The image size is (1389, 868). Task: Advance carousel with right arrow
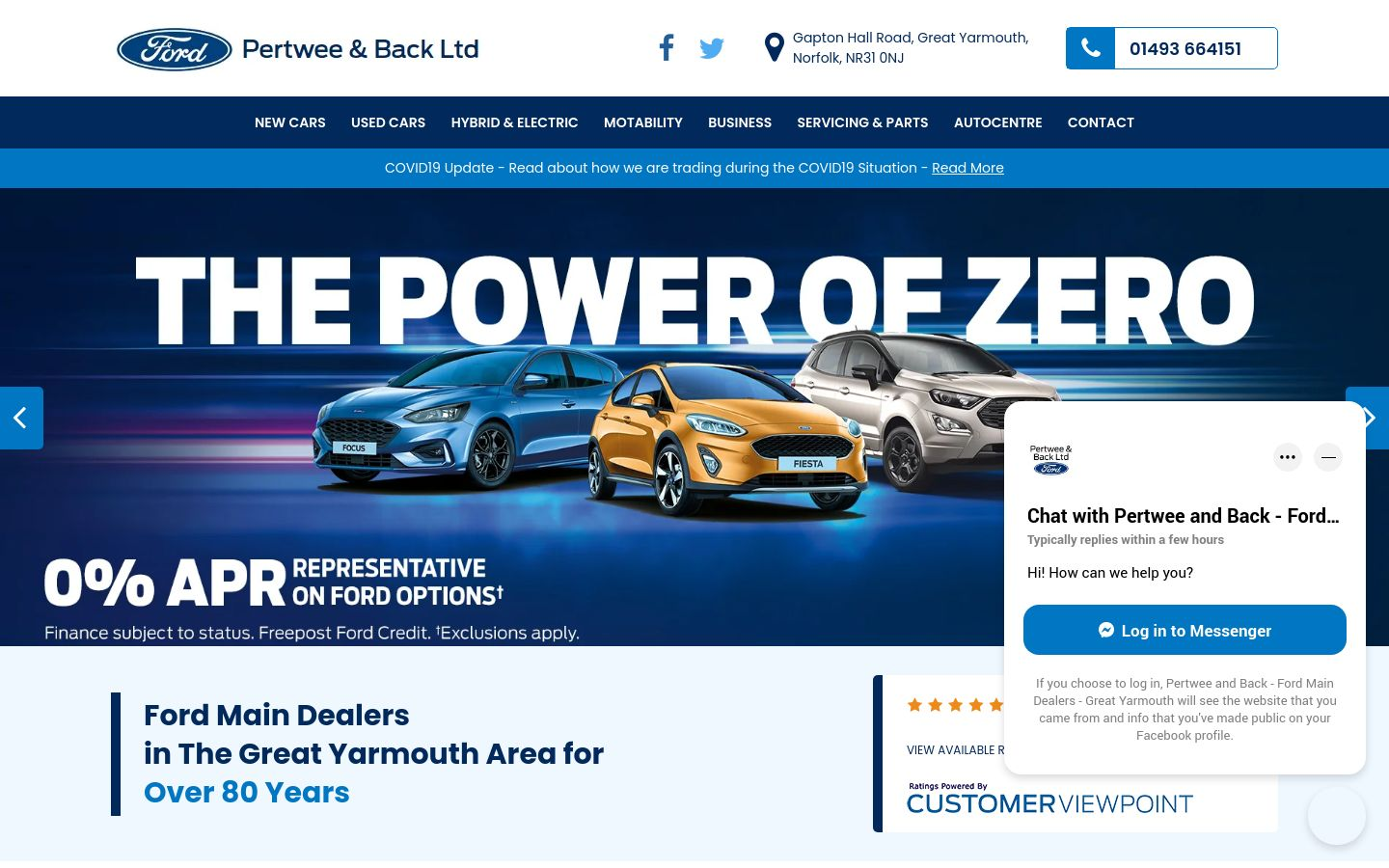coord(1370,418)
